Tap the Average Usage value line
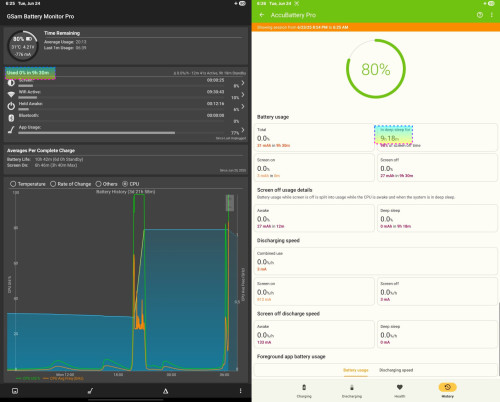The width and height of the screenshot is (500, 402). 65,42
